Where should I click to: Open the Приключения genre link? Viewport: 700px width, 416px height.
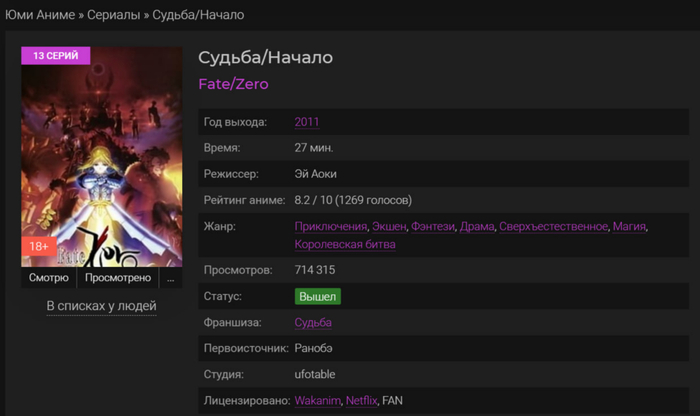tap(330, 226)
